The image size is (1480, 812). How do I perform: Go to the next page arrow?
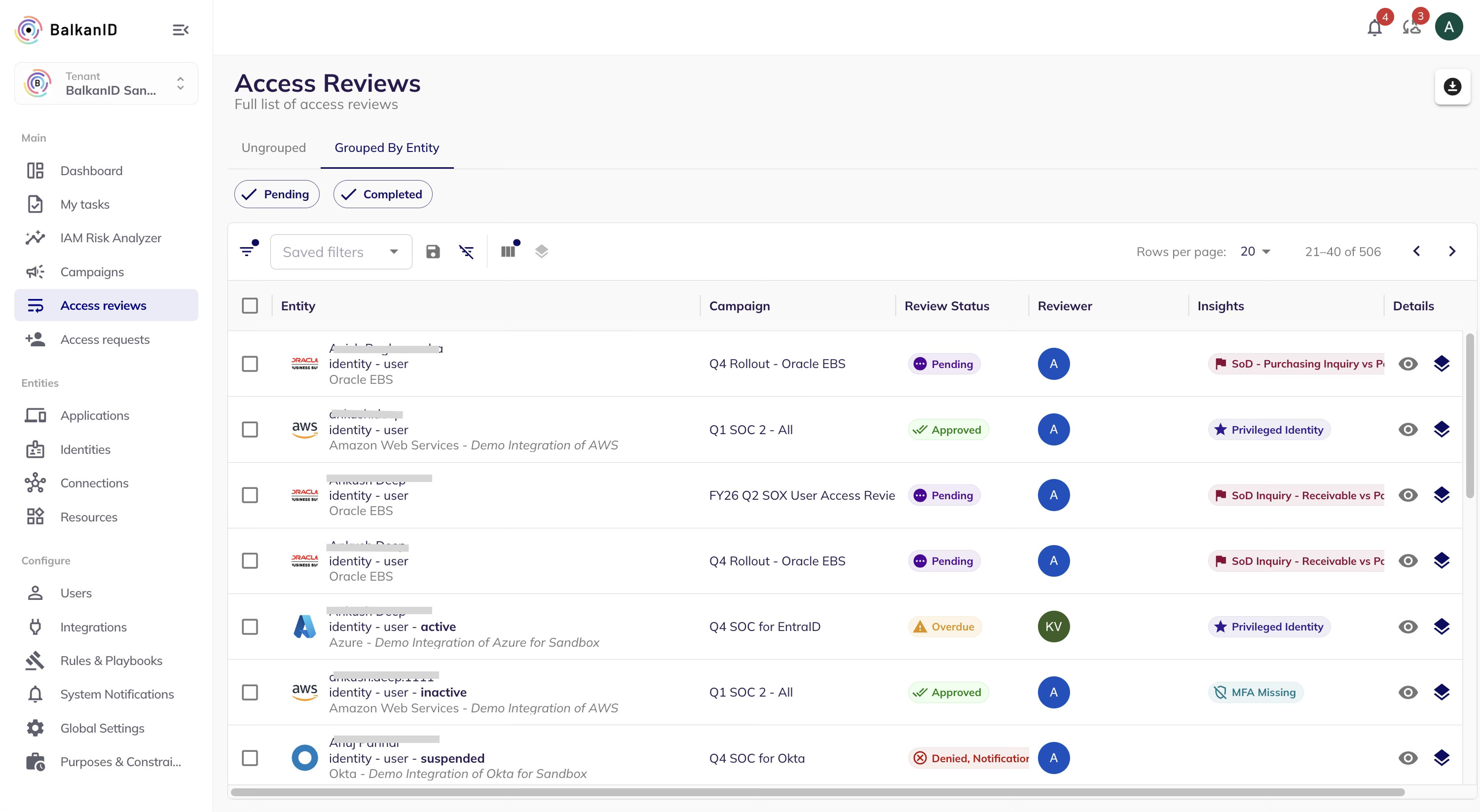coord(1452,252)
